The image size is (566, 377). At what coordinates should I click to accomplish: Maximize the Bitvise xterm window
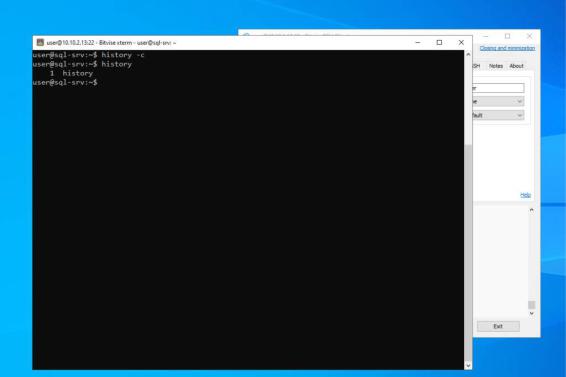coord(439,43)
